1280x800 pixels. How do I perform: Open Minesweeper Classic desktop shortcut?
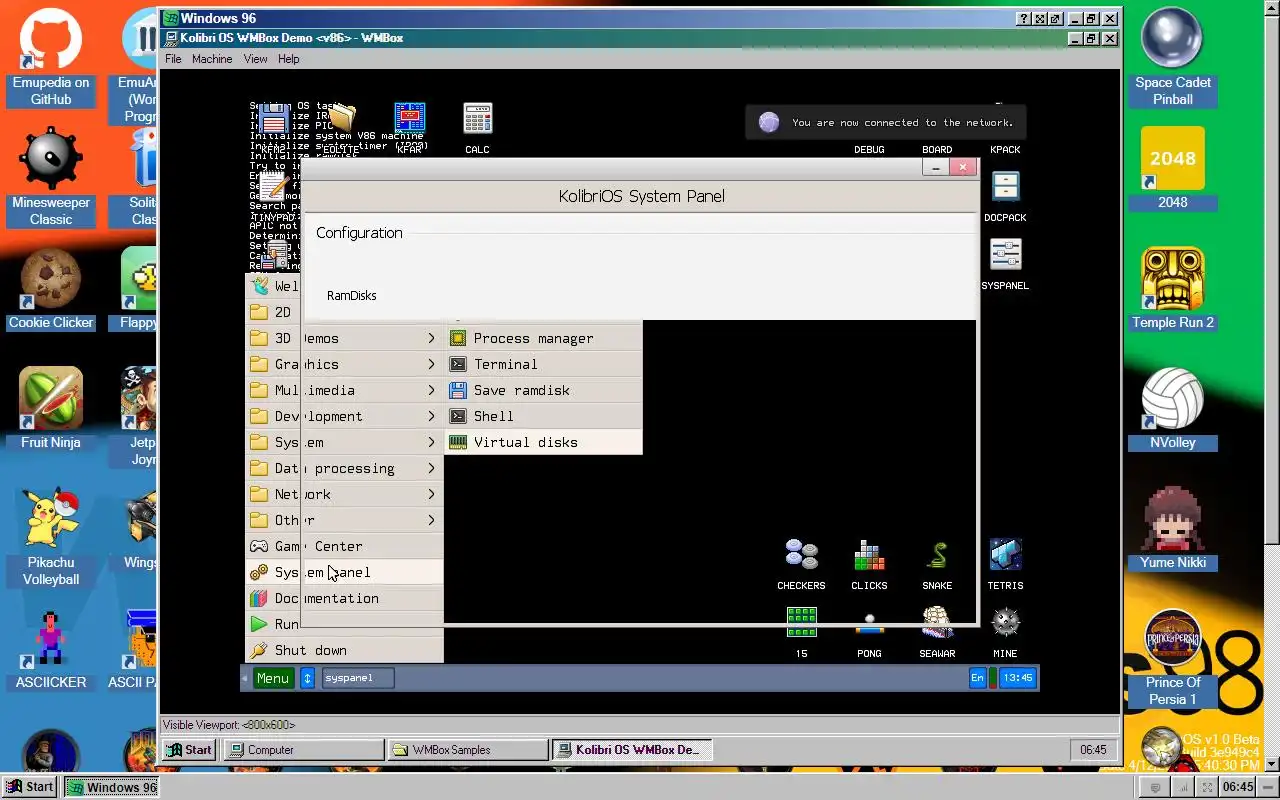pyautogui.click(x=51, y=178)
